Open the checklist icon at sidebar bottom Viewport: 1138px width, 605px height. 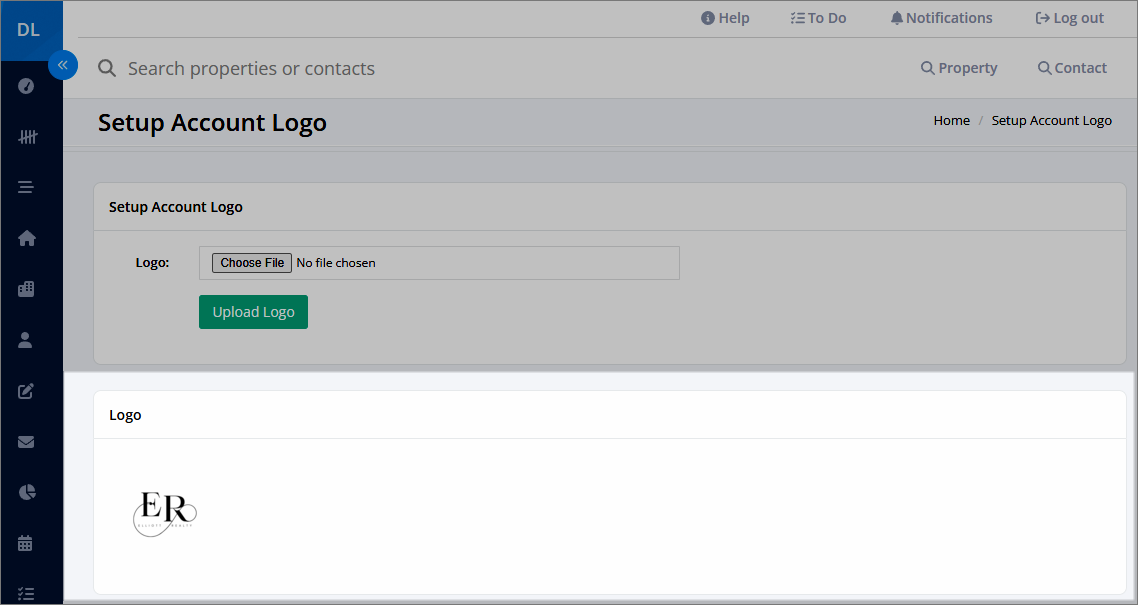click(x=25, y=592)
